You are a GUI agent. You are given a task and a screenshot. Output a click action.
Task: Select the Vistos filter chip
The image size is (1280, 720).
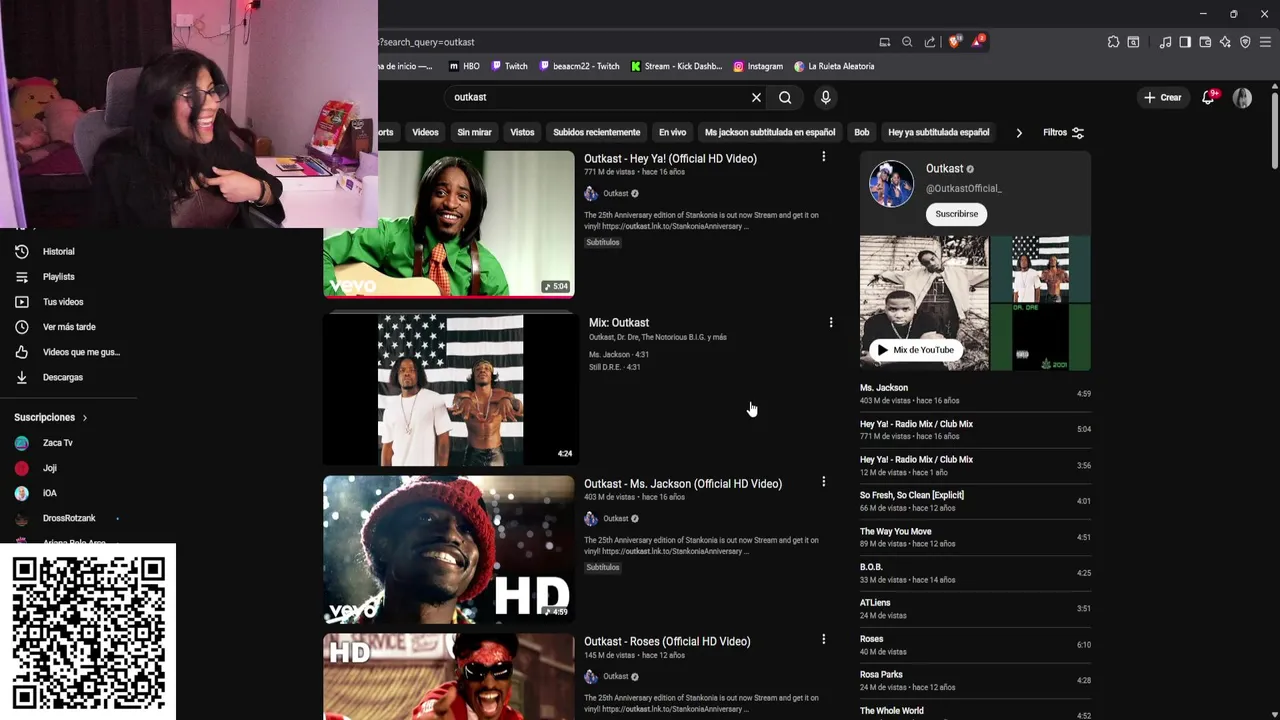pyautogui.click(x=522, y=132)
